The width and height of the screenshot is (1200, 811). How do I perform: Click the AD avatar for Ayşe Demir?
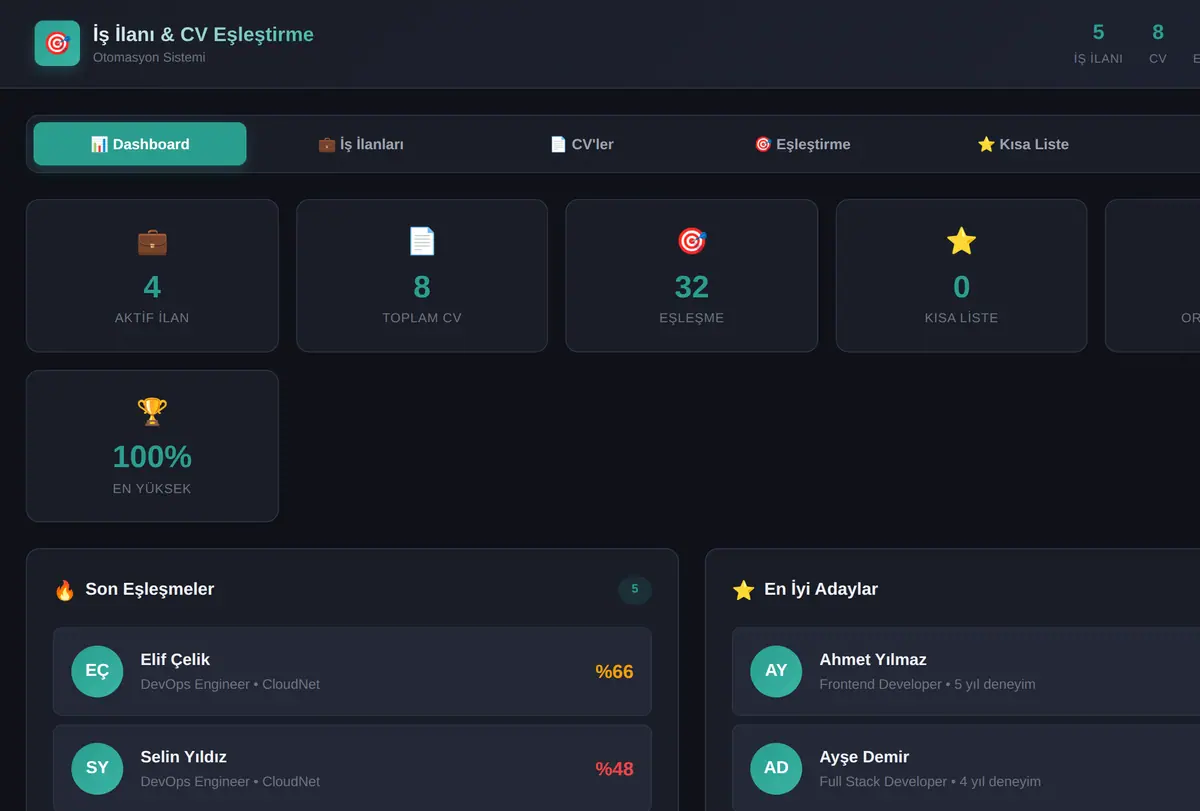(776, 768)
